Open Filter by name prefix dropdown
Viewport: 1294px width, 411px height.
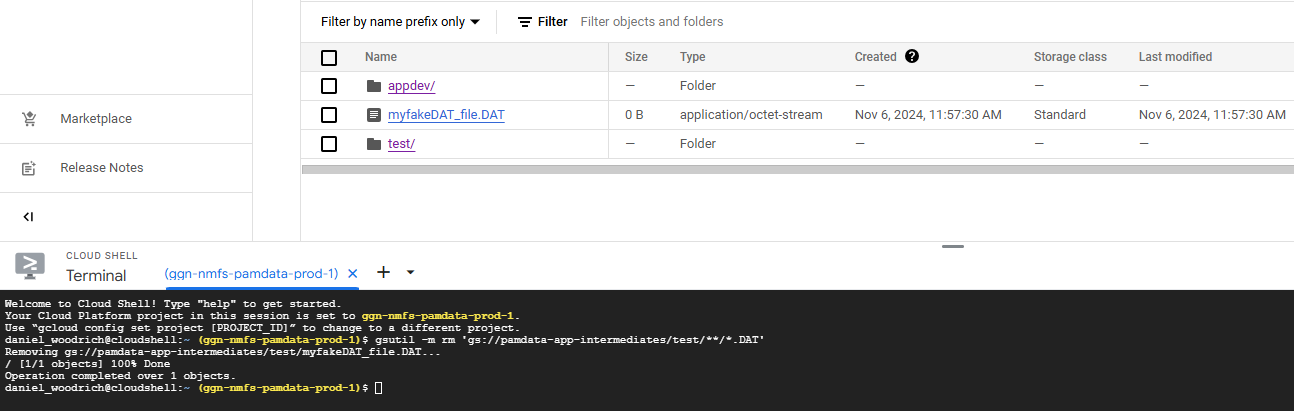pyautogui.click(x=400, y=22)
